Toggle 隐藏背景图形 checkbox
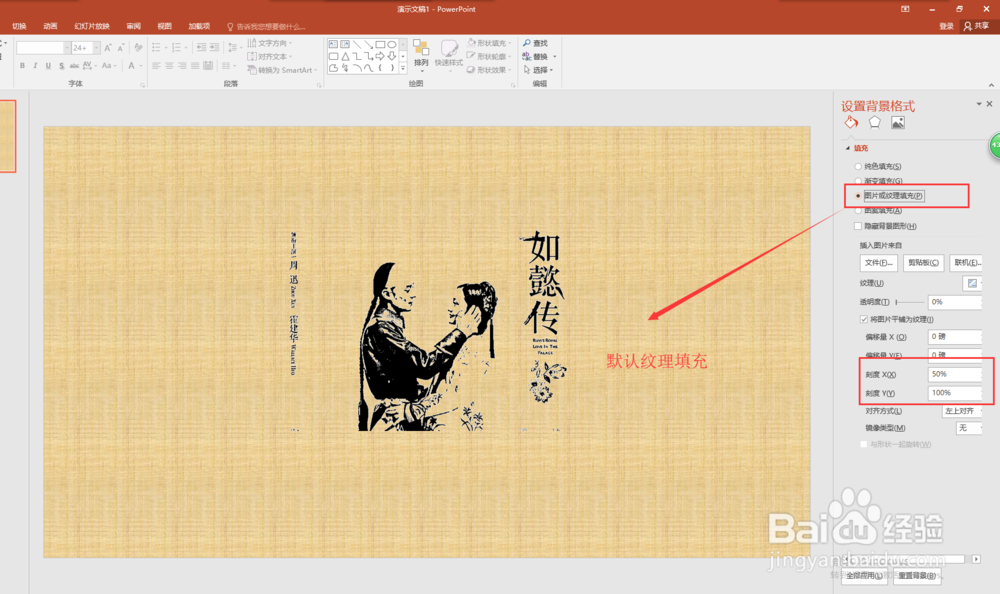Image resolution: width=1000 pixels, height=594 pixels. [858, 226]
